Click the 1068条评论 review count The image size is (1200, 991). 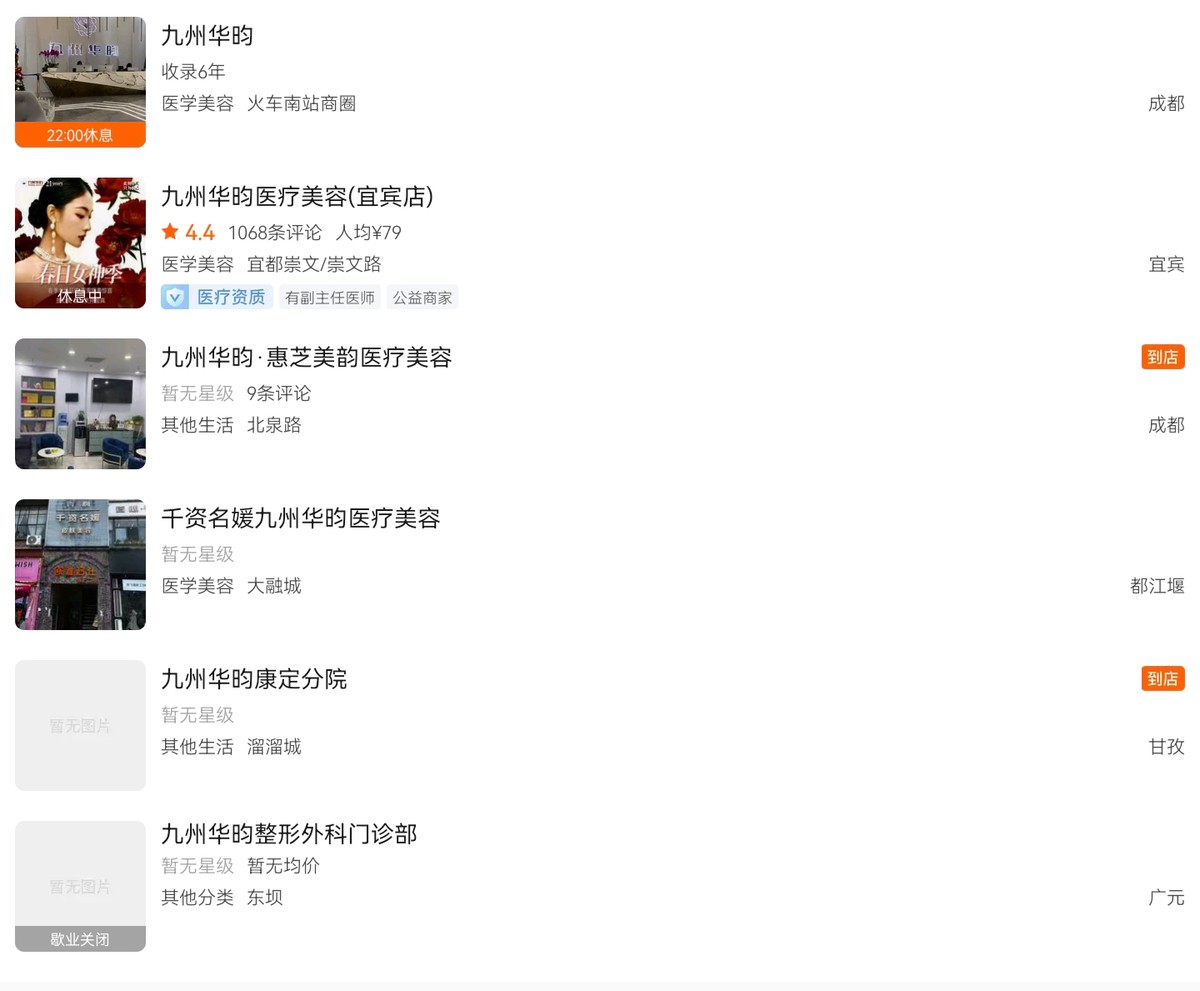click(x=275, y=233)
